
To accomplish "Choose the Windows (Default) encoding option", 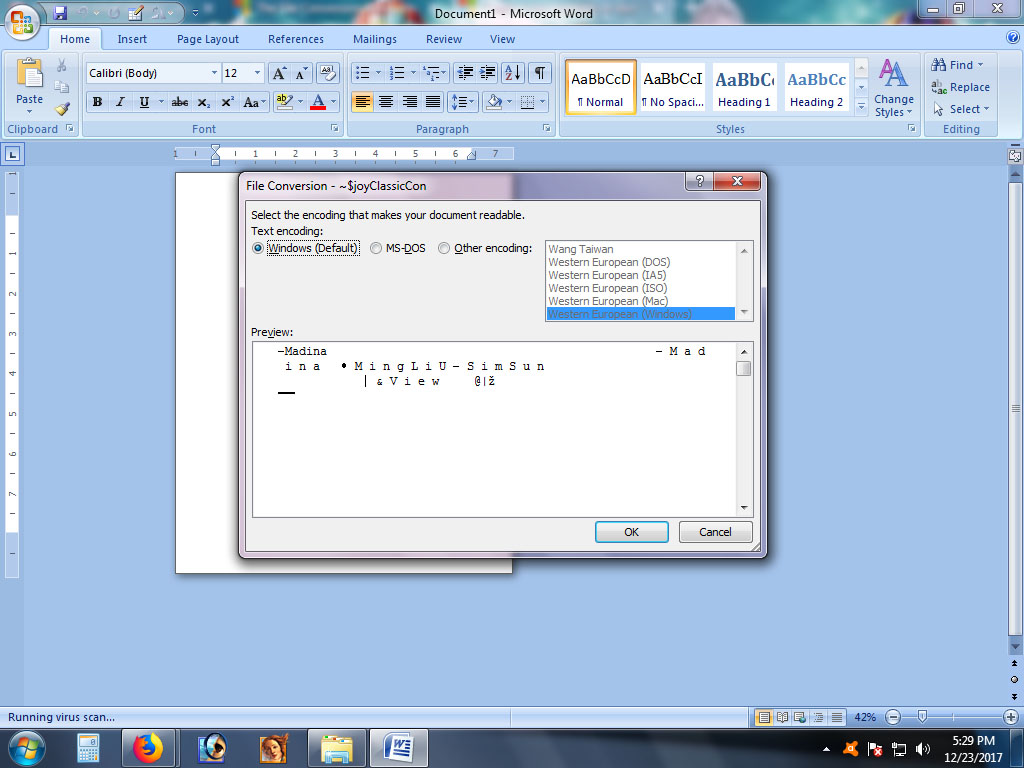I will (x=258, y=248).
